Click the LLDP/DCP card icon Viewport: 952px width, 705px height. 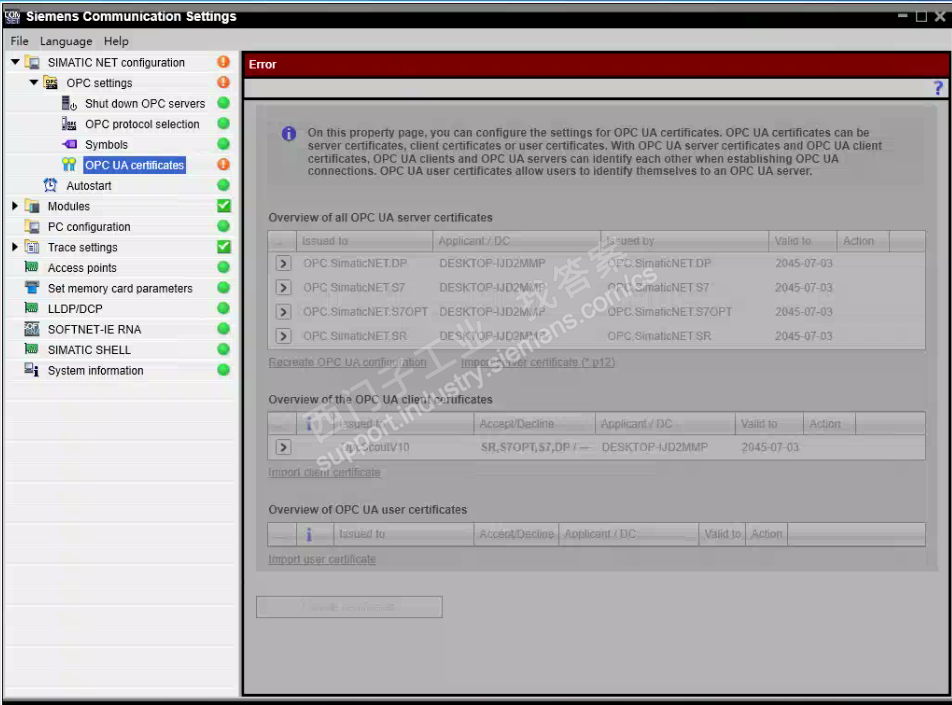(x=32, y=308)
